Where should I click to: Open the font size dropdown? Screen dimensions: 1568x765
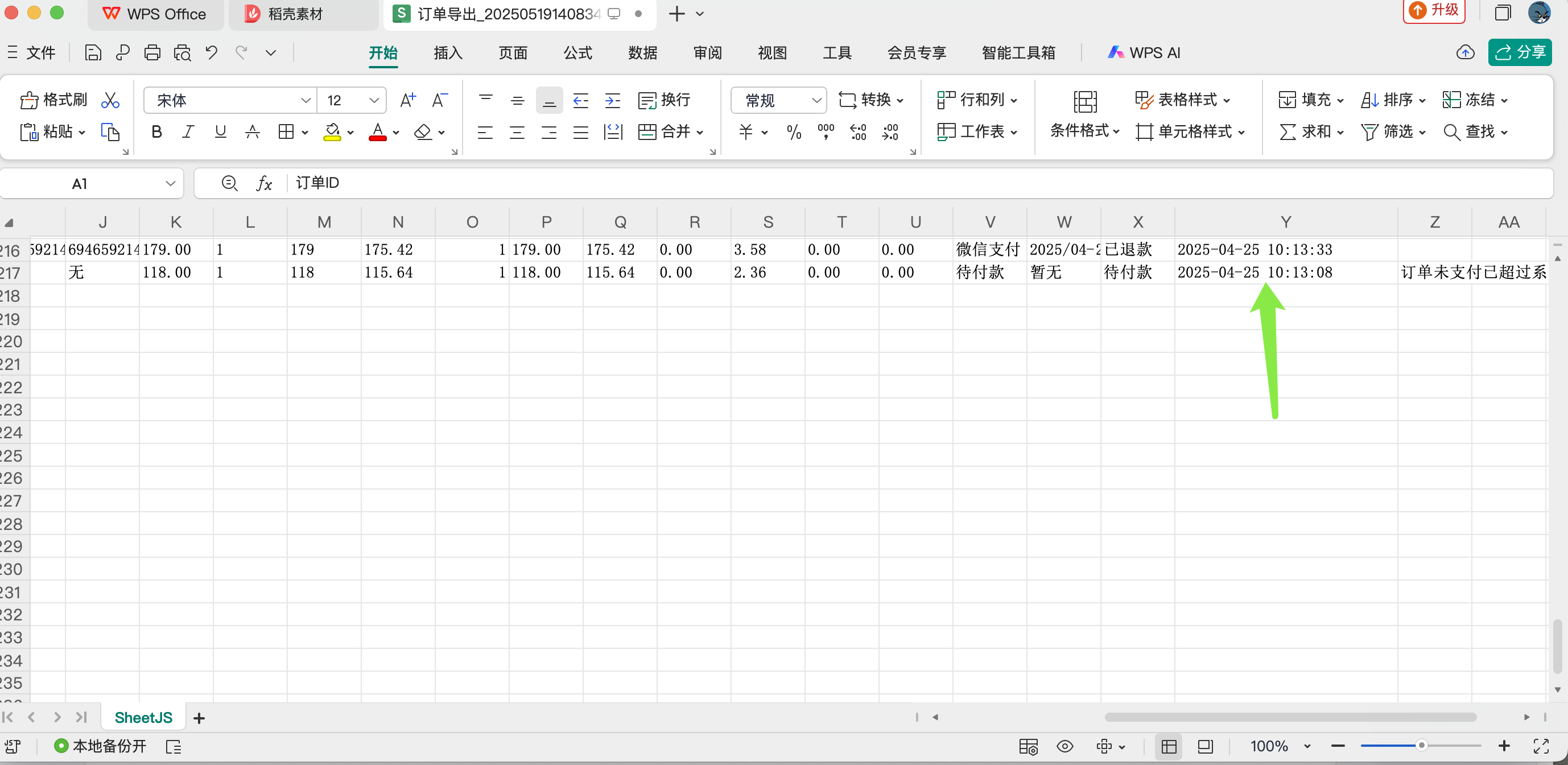click(x=374, y=101)
